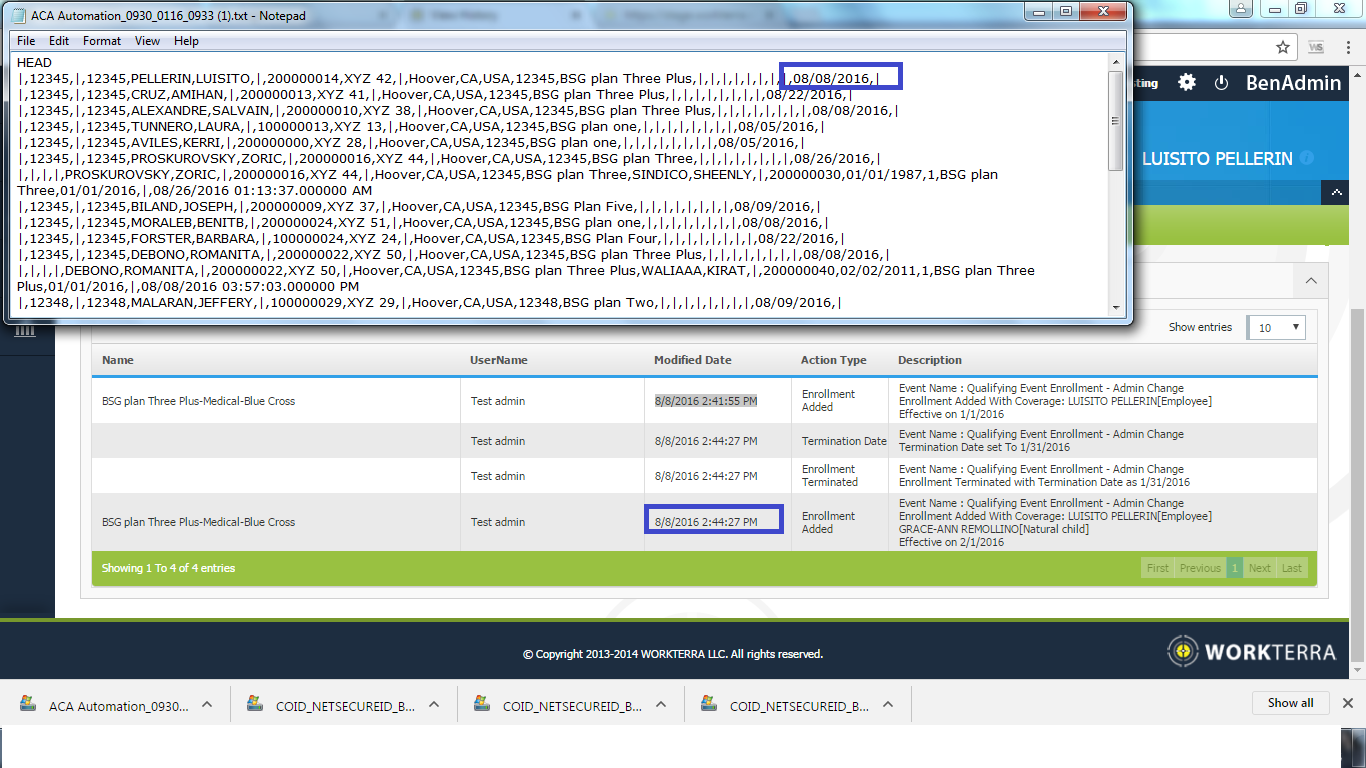Sort table by Modified Date column
Image resolution: width=1366 pixels, height=768 pixels.
(692, 360)
